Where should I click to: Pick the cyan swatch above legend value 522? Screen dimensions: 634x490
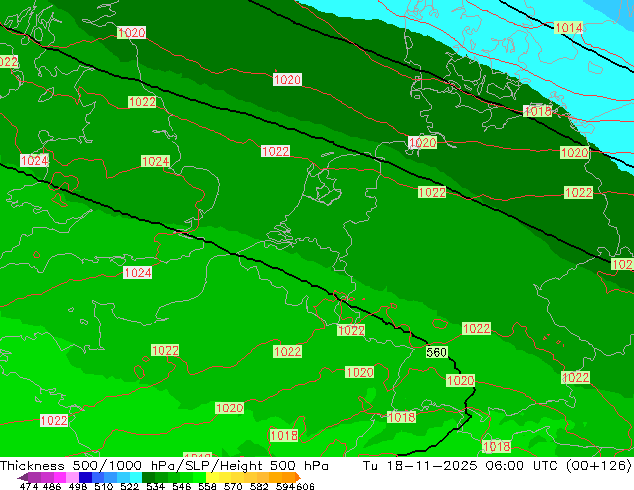pyautogui.click(x=136, y=477)
